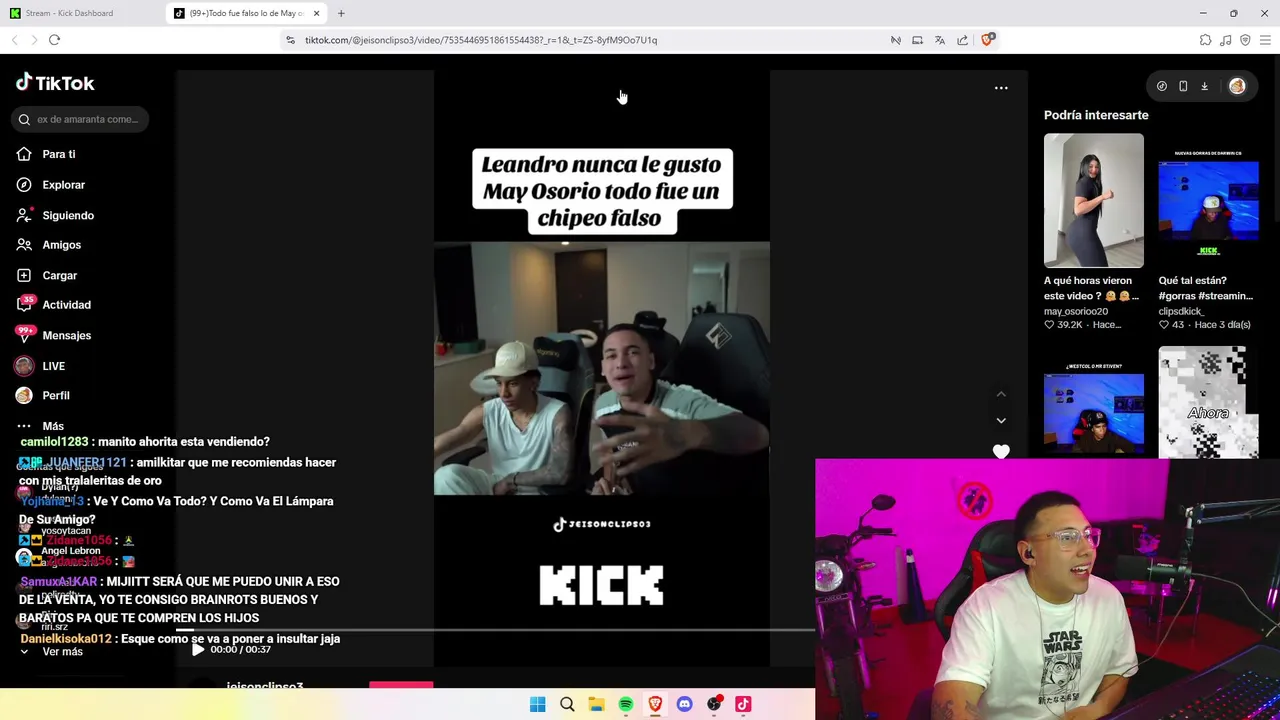Go to previous video arrow
This screenshot has width=1280, height=720.
click(x=1001, y=394)
